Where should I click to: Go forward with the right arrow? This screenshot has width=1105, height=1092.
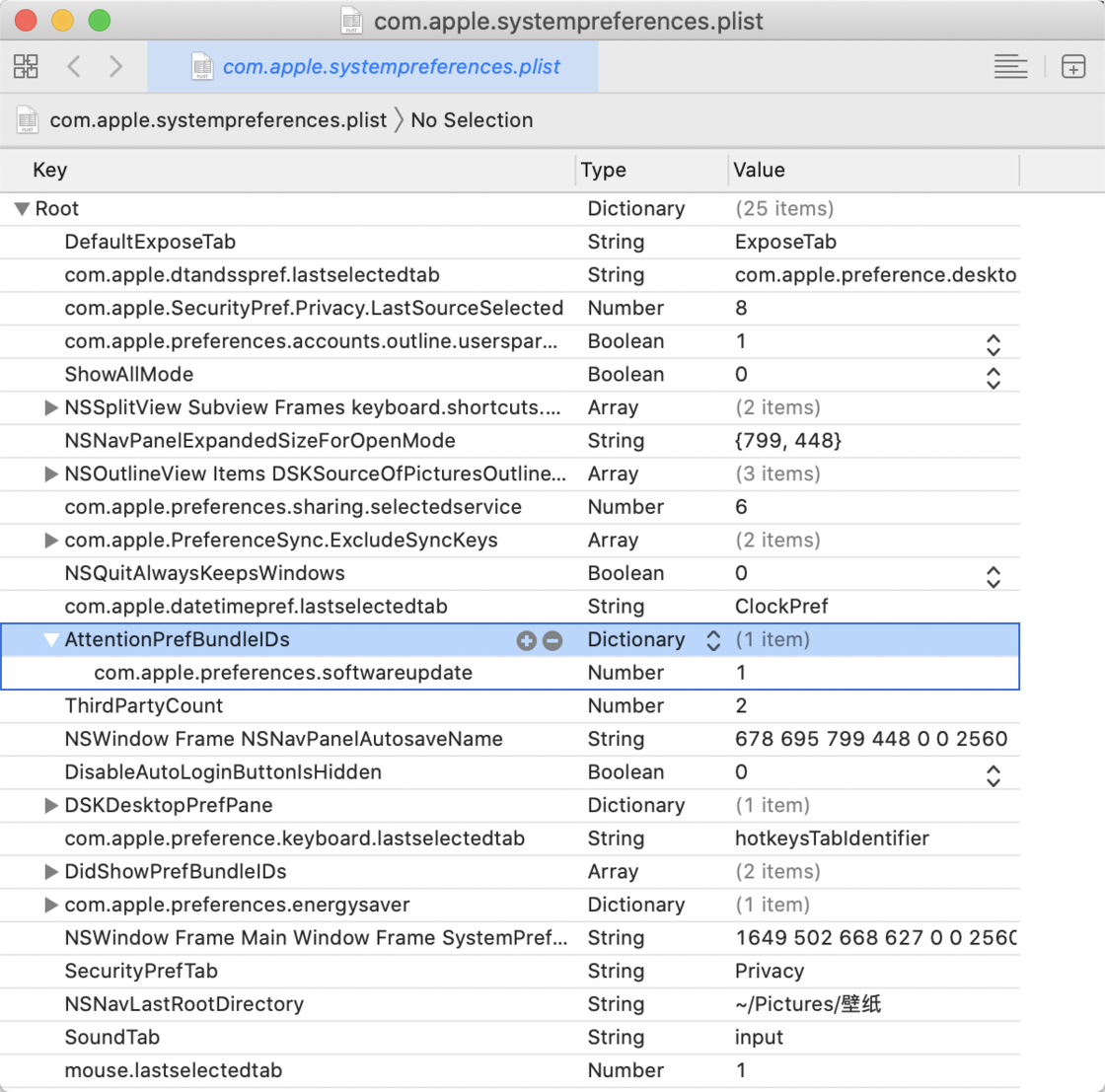tap(116, 67)
